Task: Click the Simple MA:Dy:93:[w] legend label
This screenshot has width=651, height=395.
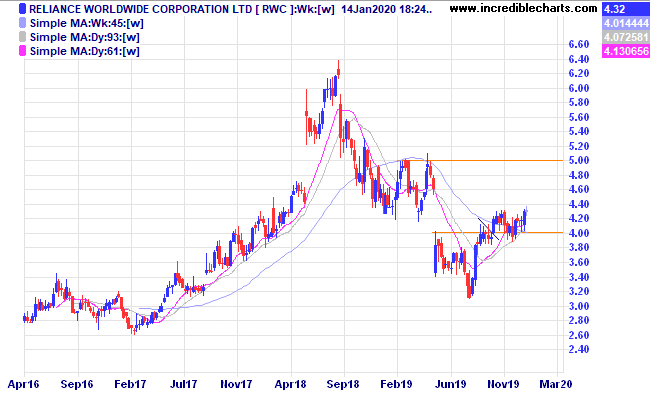Action: click(84, 37)
